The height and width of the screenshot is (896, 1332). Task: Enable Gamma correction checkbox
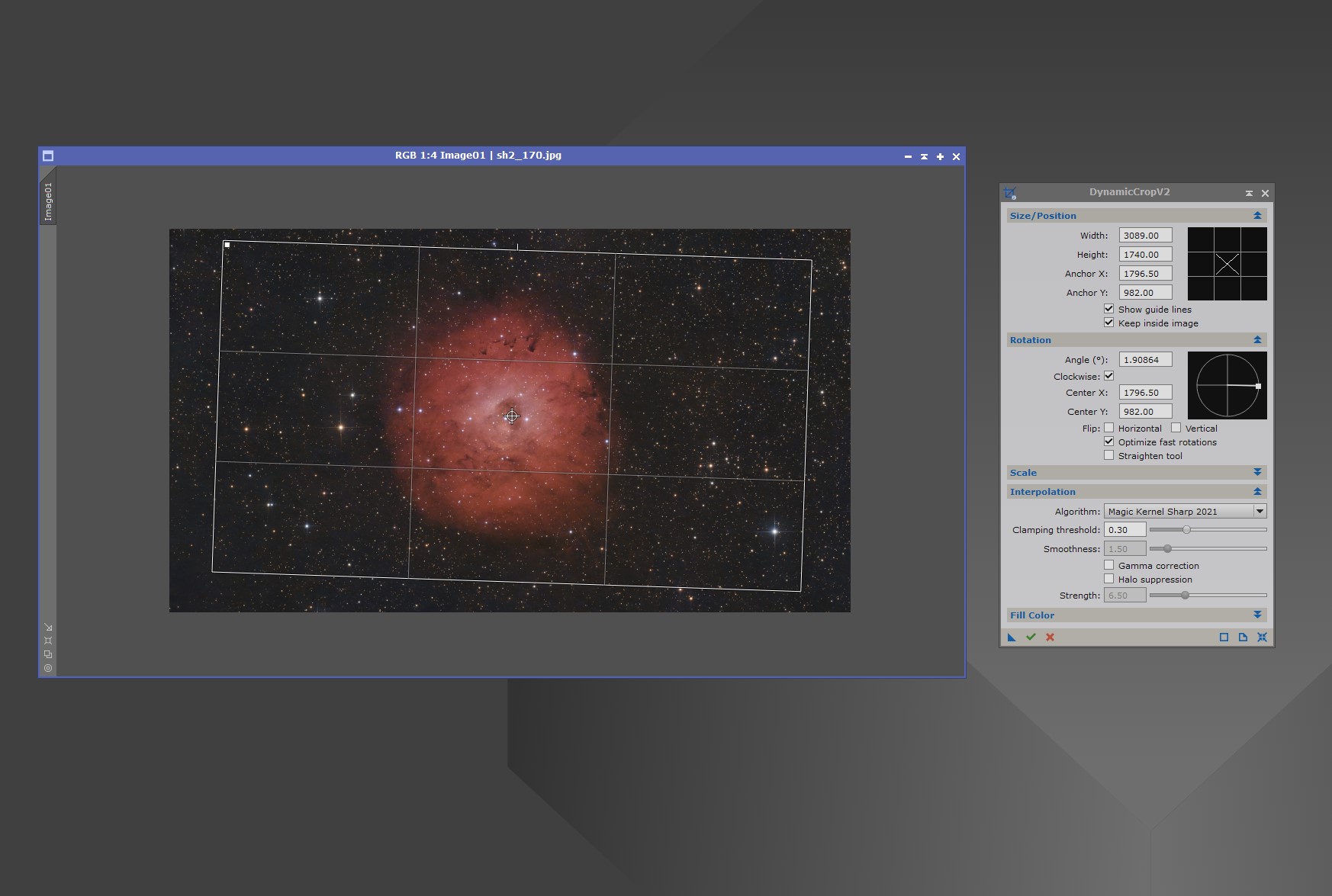1108,565
